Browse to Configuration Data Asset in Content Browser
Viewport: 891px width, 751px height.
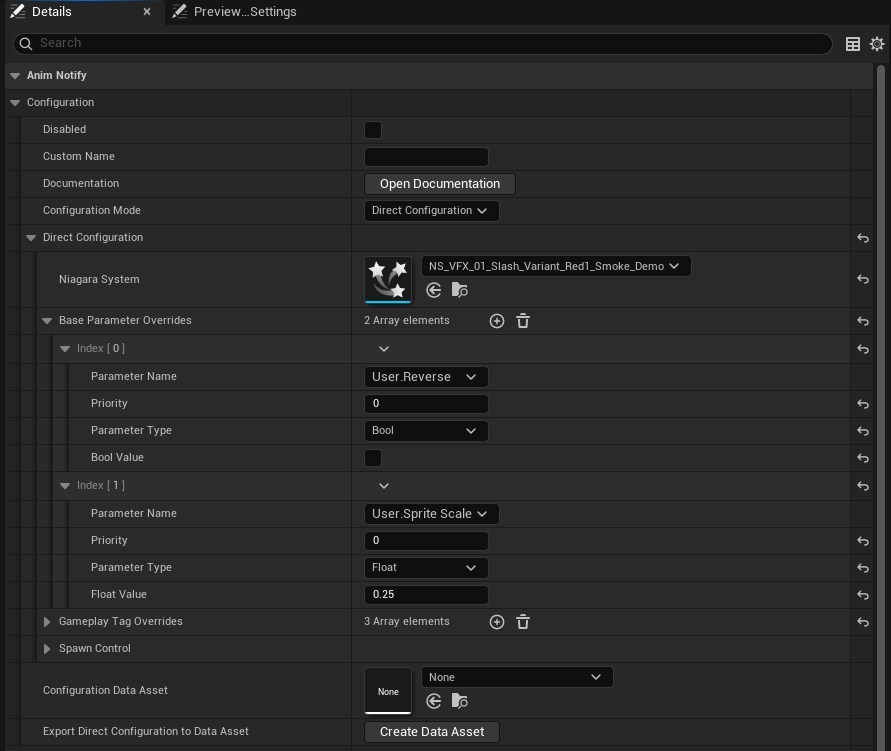pyautogui.click(x=459, y=701)
